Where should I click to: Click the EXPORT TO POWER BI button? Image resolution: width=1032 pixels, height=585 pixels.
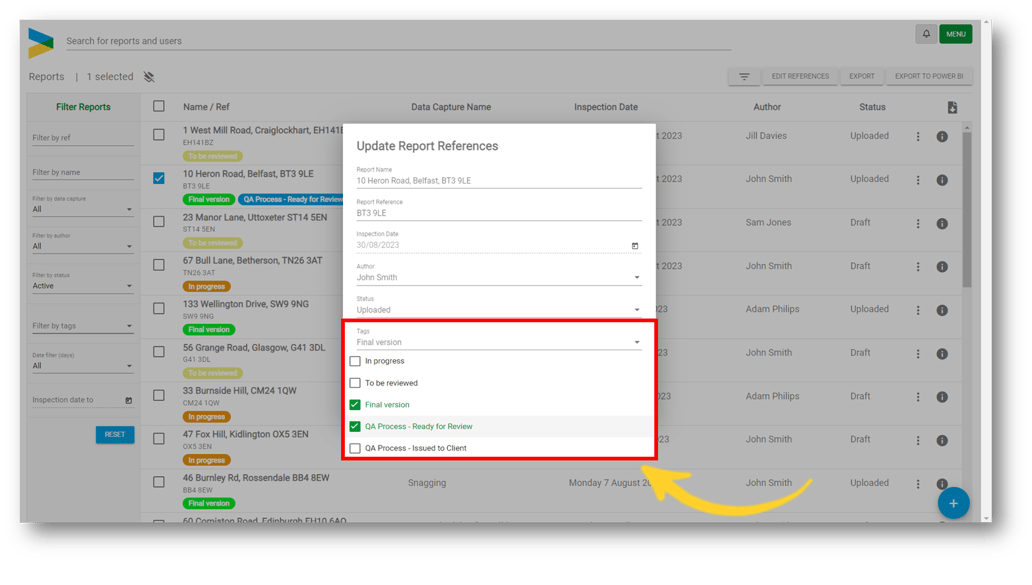(929, 77)
